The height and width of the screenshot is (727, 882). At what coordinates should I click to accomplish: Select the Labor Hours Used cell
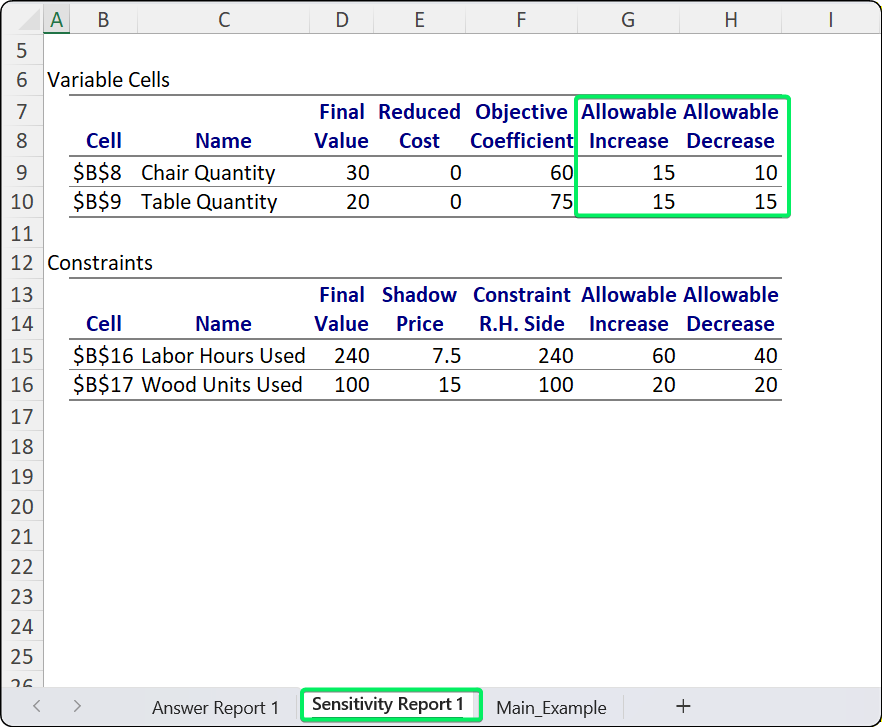223,355
